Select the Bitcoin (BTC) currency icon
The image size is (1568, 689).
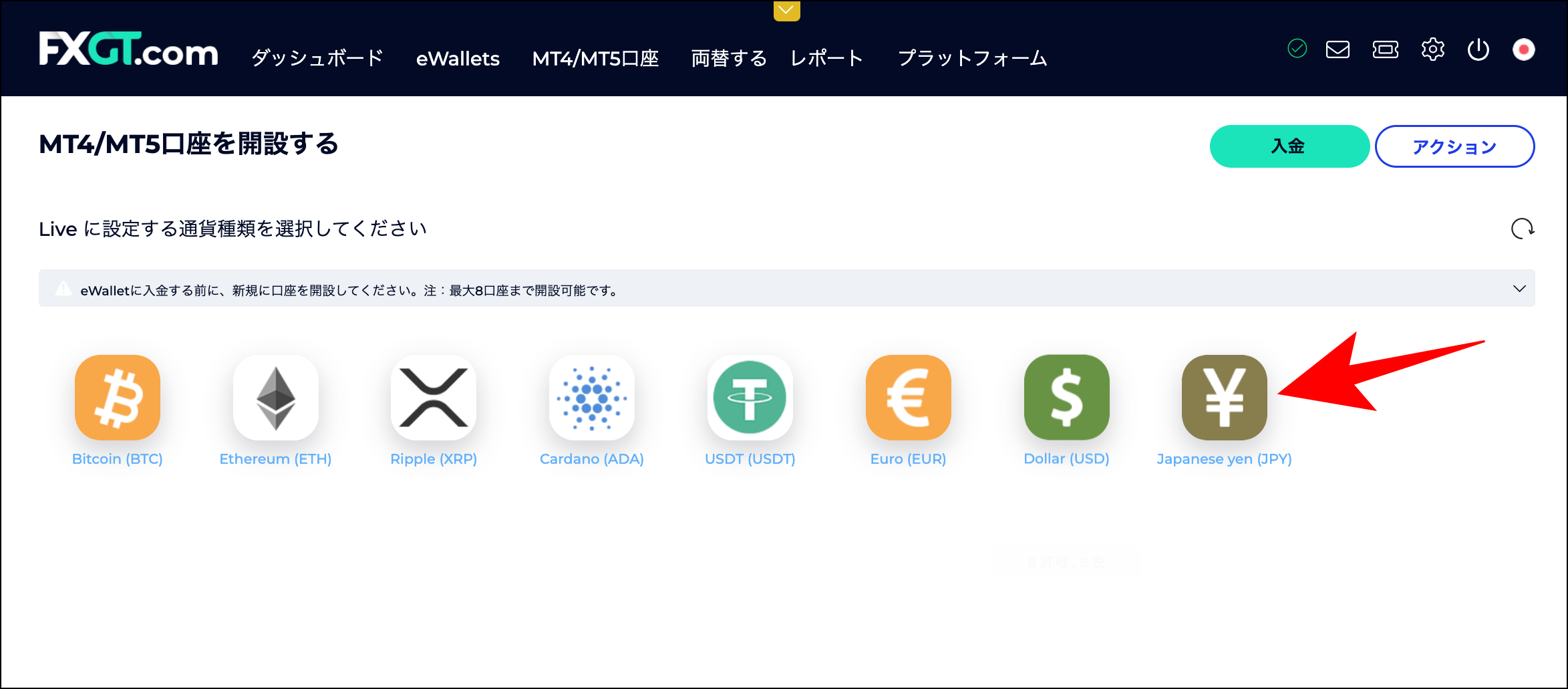(x=117, y=398)
